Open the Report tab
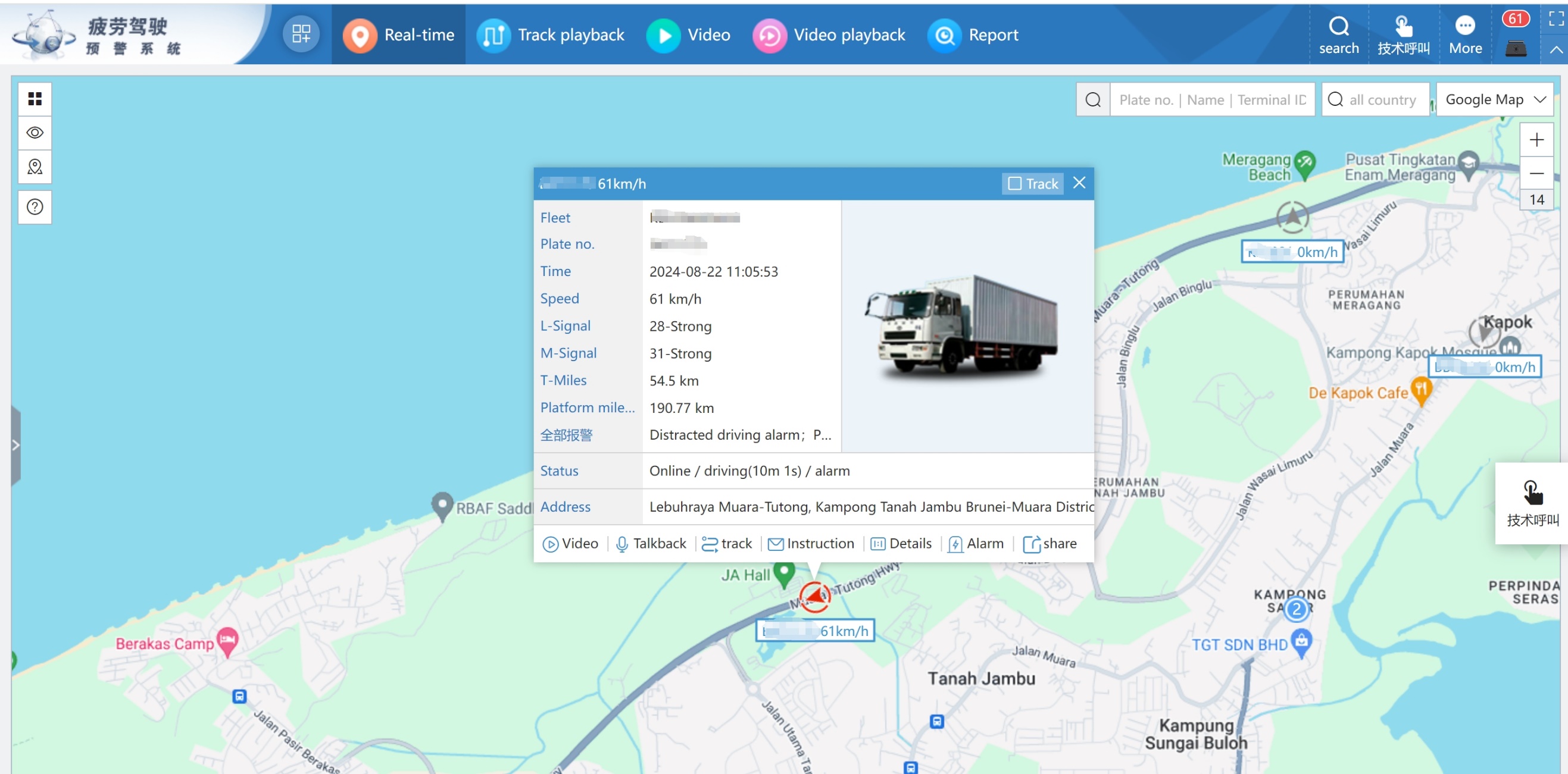This screenshot has width=1568, height=774. pos(973,35)
